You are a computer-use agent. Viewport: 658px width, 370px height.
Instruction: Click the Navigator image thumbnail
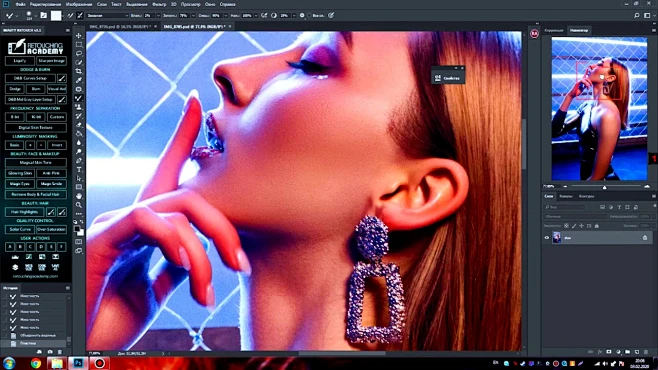[599, 109]
